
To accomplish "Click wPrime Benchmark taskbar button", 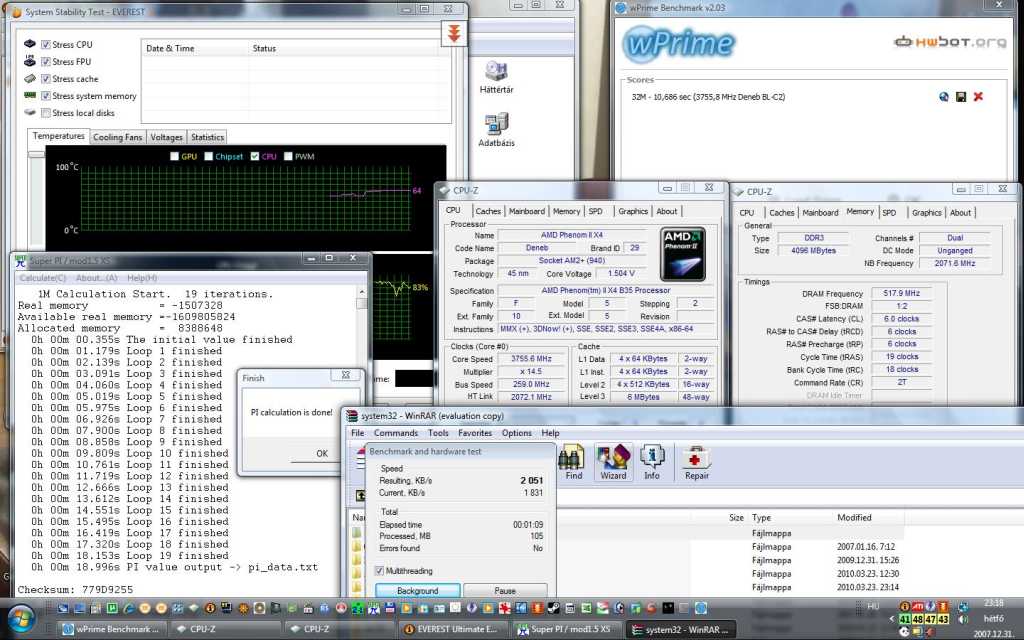I will (x=111, y=630).
